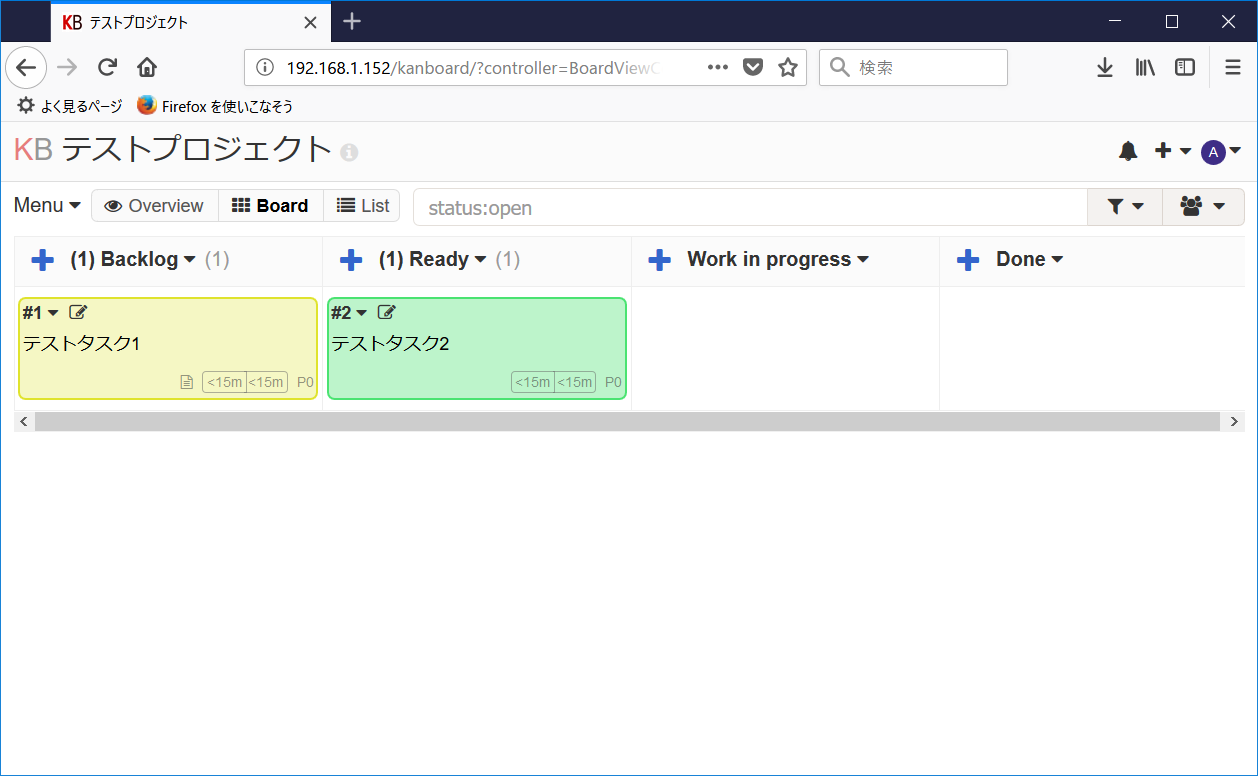The width and height of the screenshot is (1258, 776).
Task: Click the plus icon on Done column
Action: (968, 259)
